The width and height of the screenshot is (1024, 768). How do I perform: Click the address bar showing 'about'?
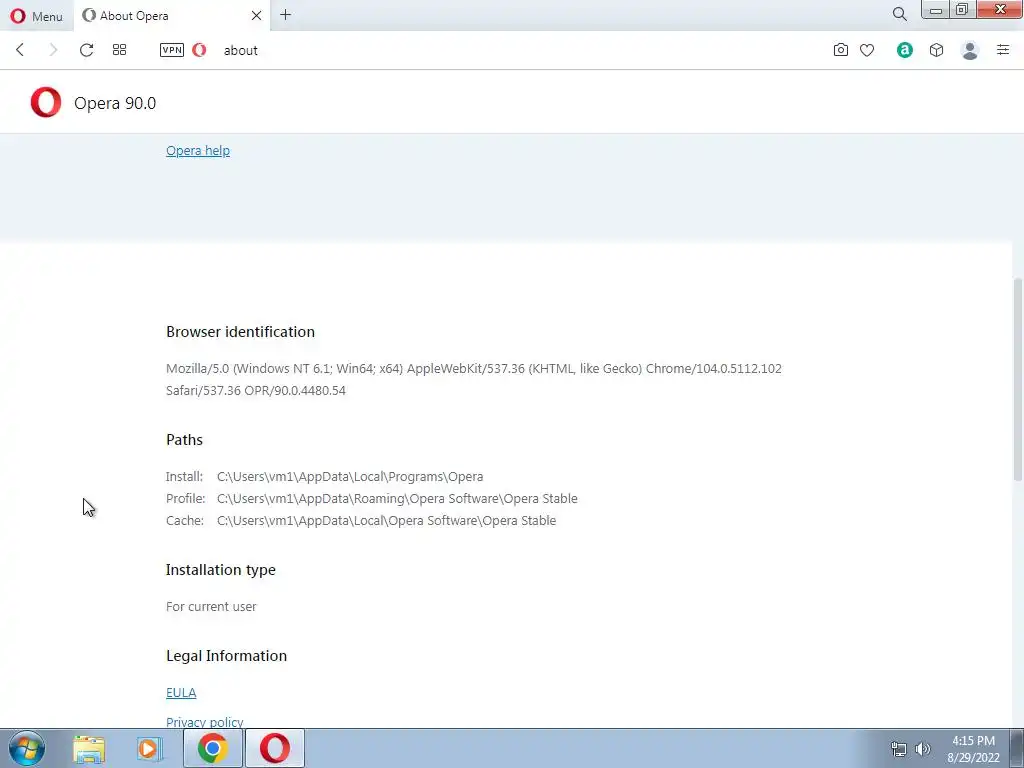(240, 50)
